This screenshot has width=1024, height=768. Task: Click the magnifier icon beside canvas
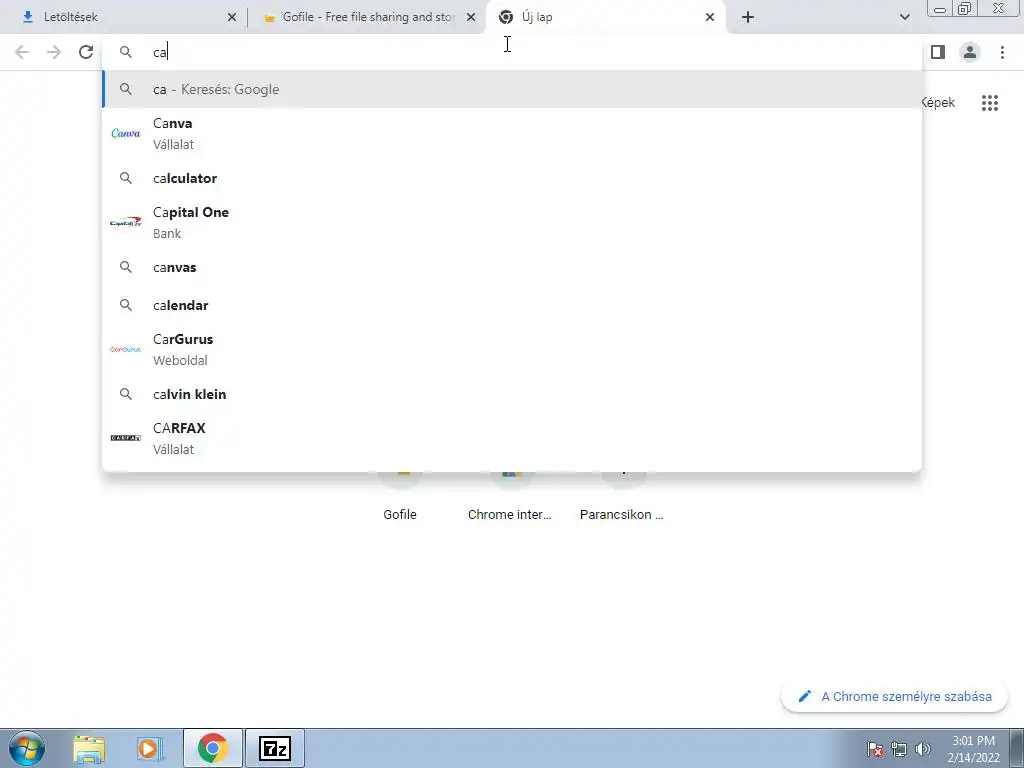(125, 267)
